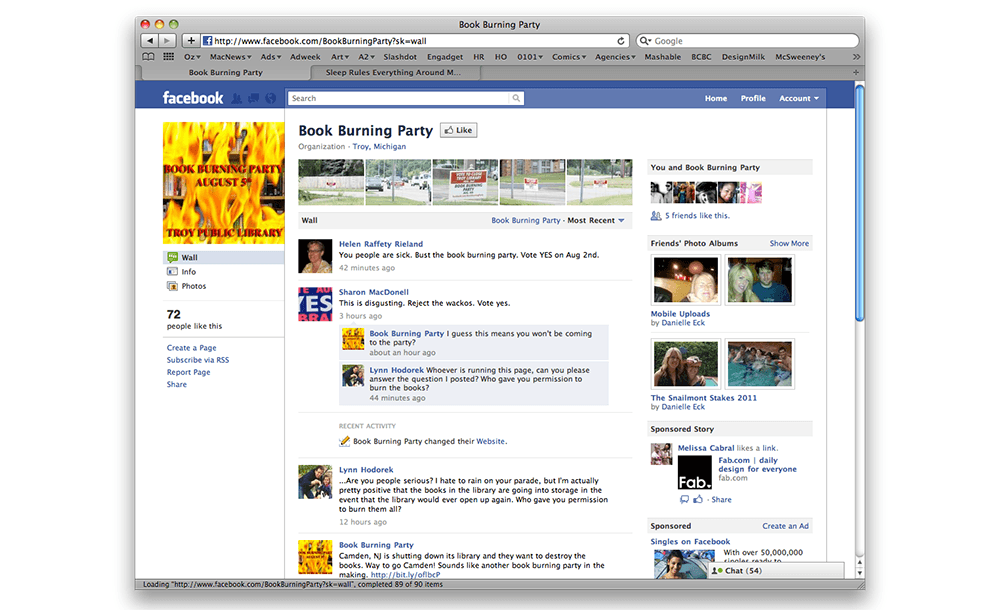Click the Photos icon in the sidebar
The height and width of the screenshot is (610, 1000).
pos(172,286)
